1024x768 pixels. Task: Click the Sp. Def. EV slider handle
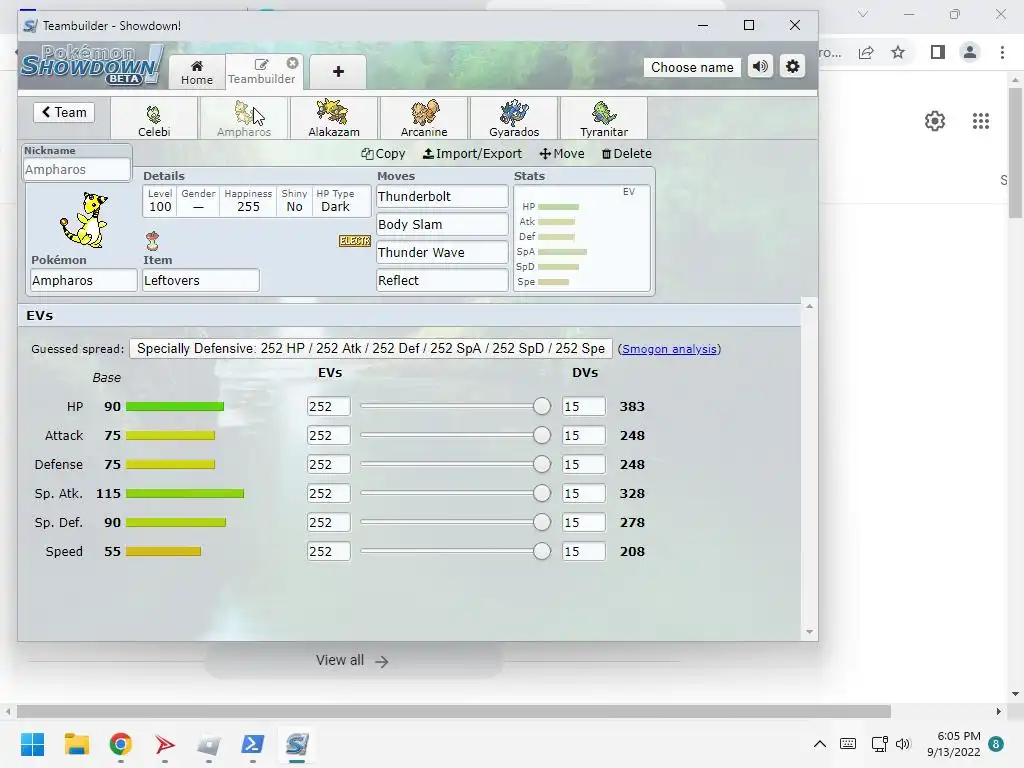pyautogui.click(x=541, y=522)
